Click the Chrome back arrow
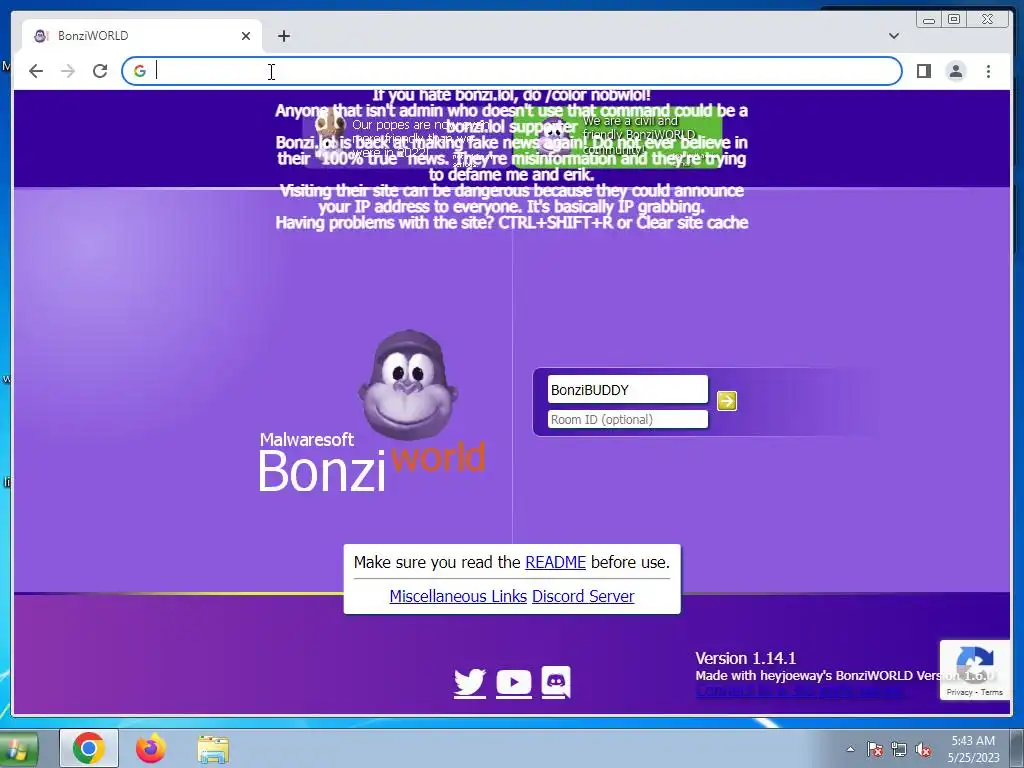This screenshot has width=1024, height=768. pyautogui.click(x=36, y=71)
